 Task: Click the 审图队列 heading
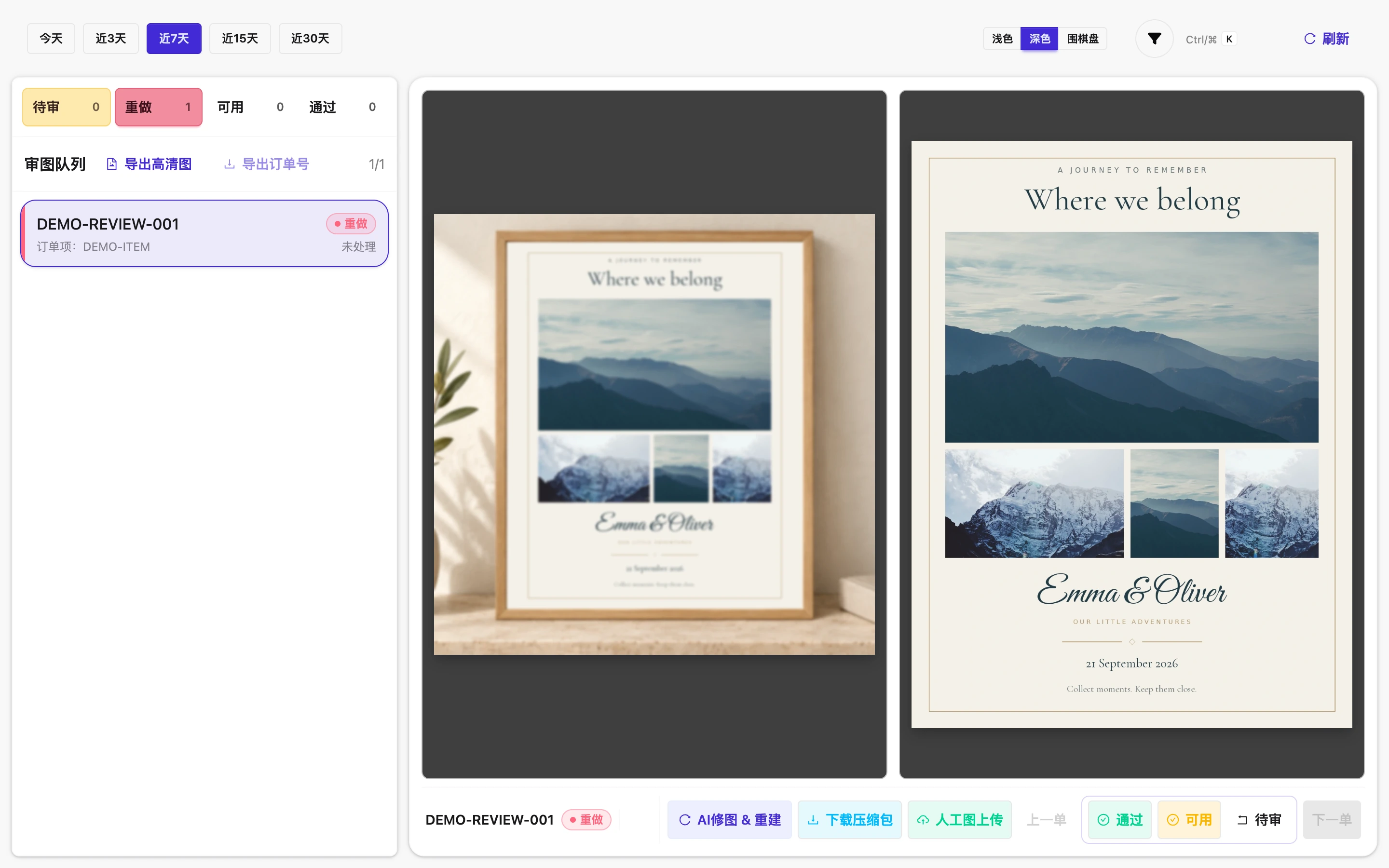(x=55, y=164)
